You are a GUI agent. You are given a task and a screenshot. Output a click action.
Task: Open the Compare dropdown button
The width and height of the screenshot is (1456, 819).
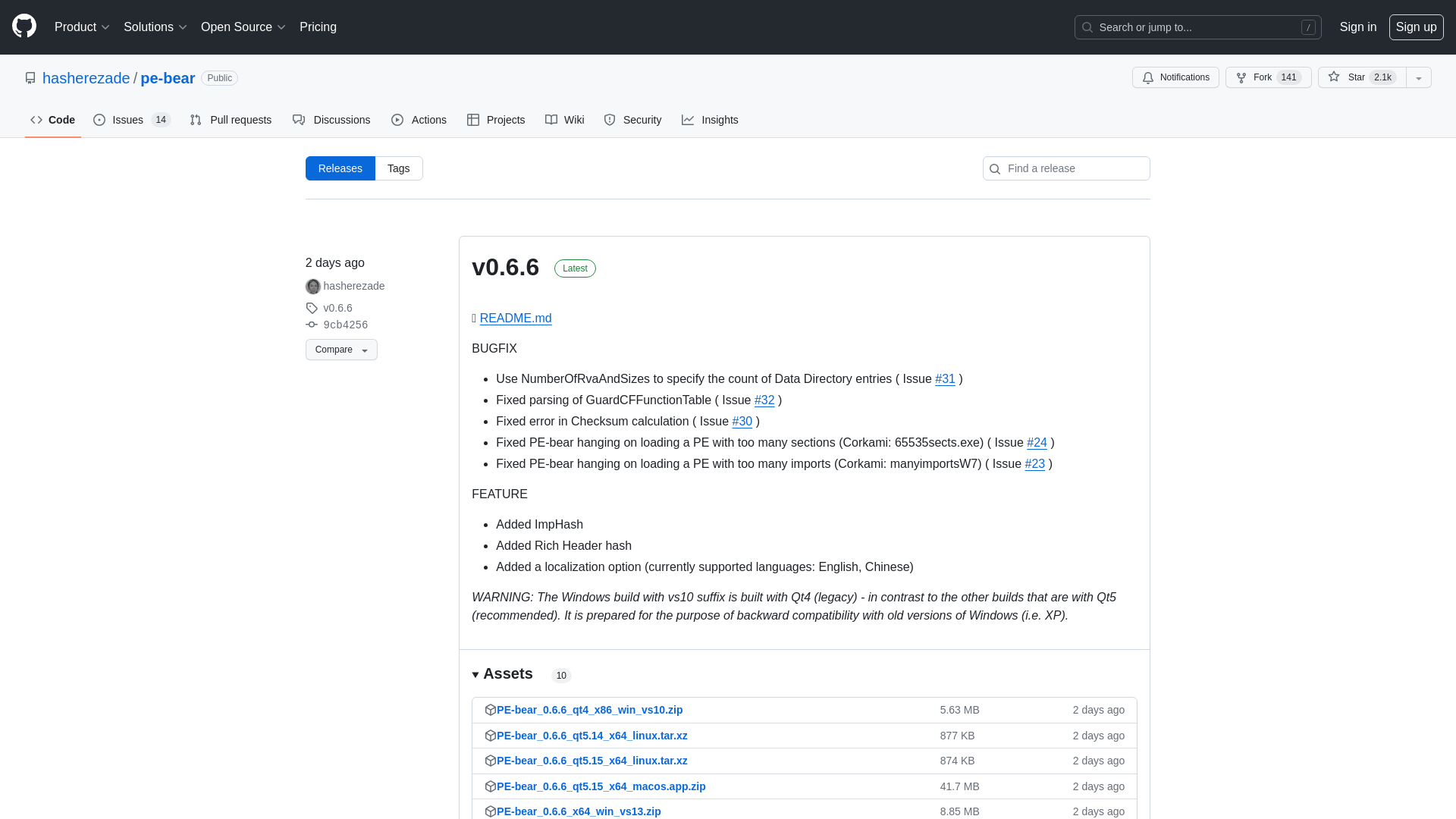(x=340, y=349)
